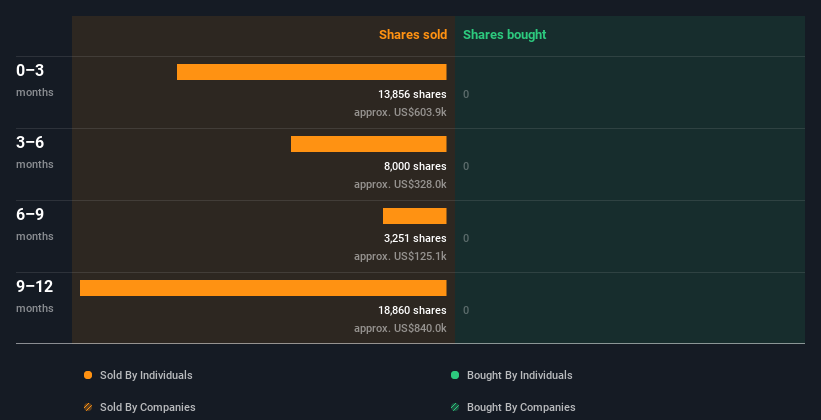Click the Sold By Individuals orange legend dot

coord(88,375)
